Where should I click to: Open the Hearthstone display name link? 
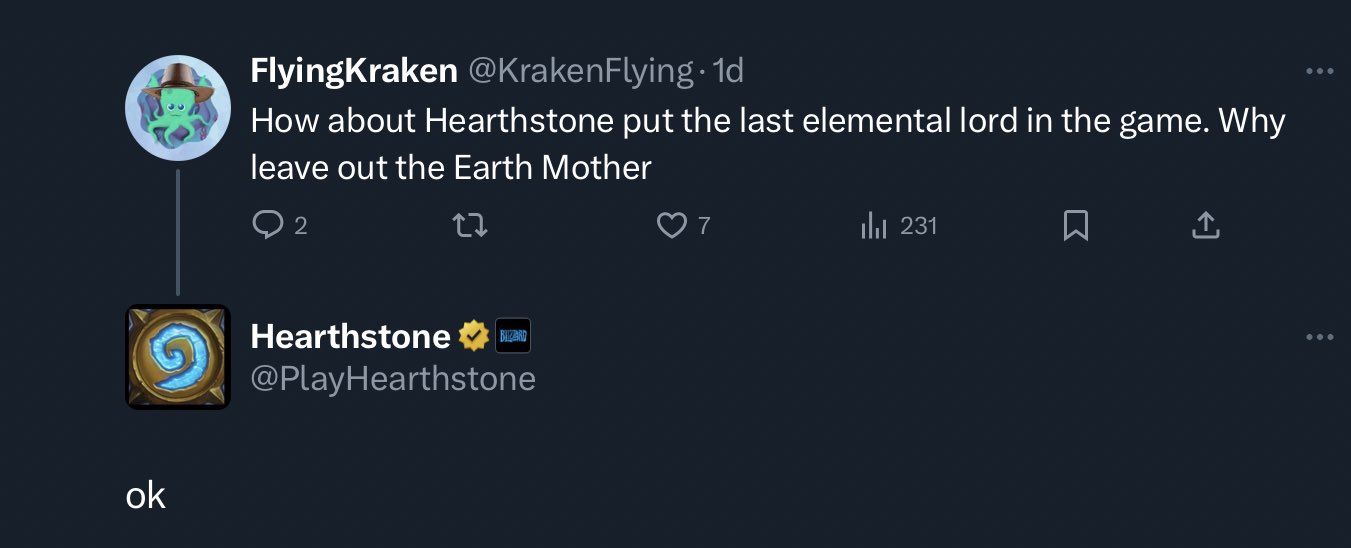[x=350, y=336]
